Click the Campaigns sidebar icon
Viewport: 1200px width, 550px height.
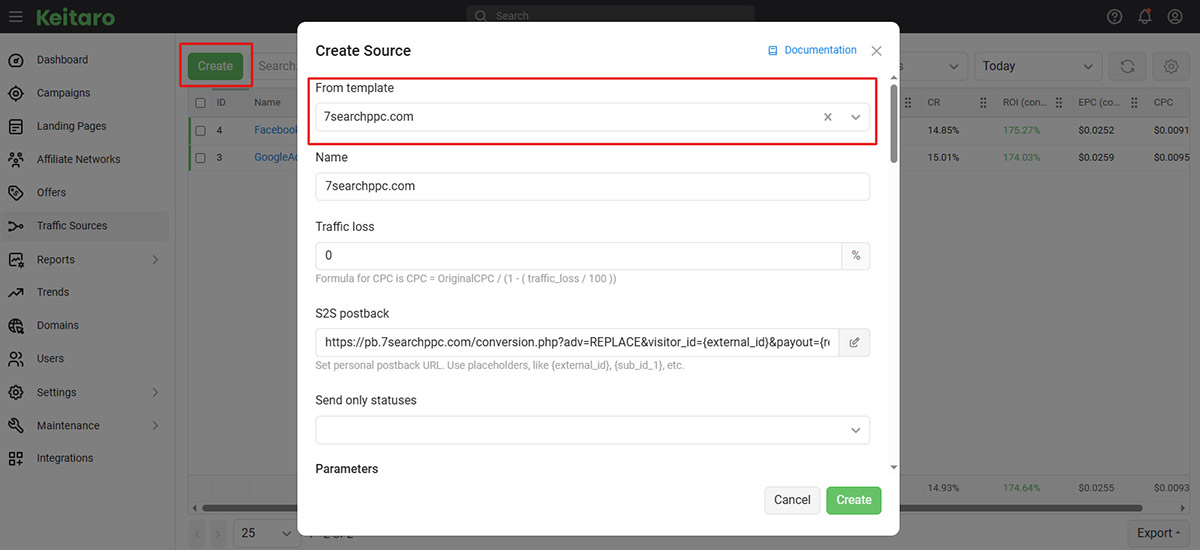(x=16, y=93)
